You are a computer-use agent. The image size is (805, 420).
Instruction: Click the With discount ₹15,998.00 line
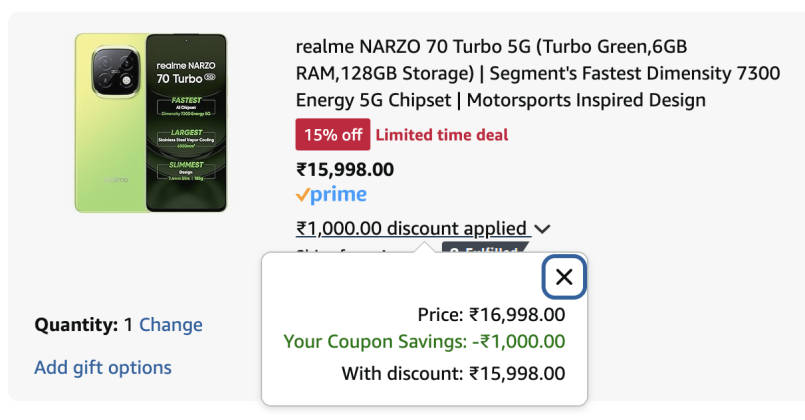click(x=453, y=374)
